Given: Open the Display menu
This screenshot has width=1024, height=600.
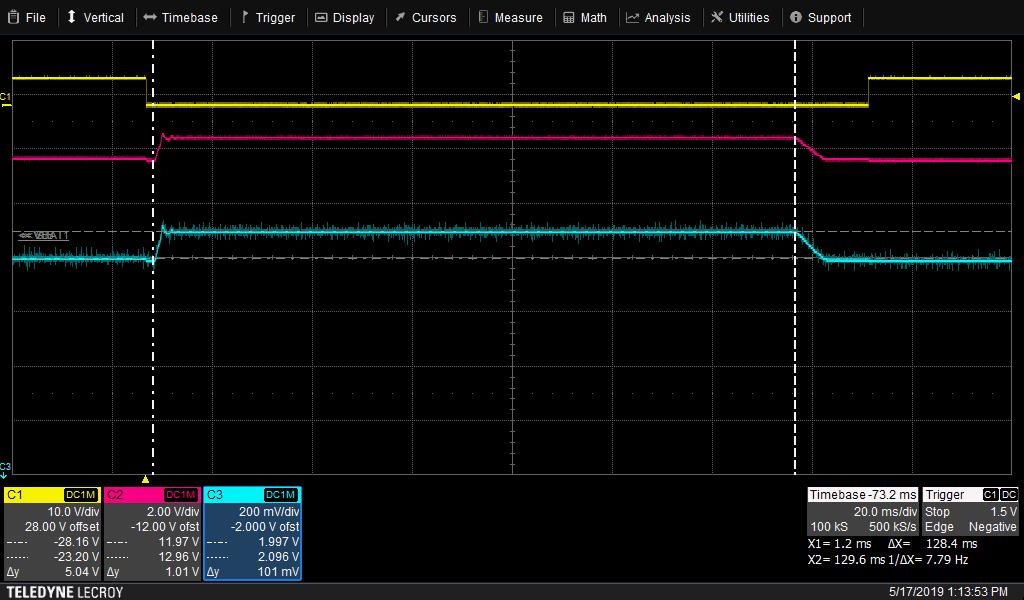Looking at the screenshot, I should (345, 18).
